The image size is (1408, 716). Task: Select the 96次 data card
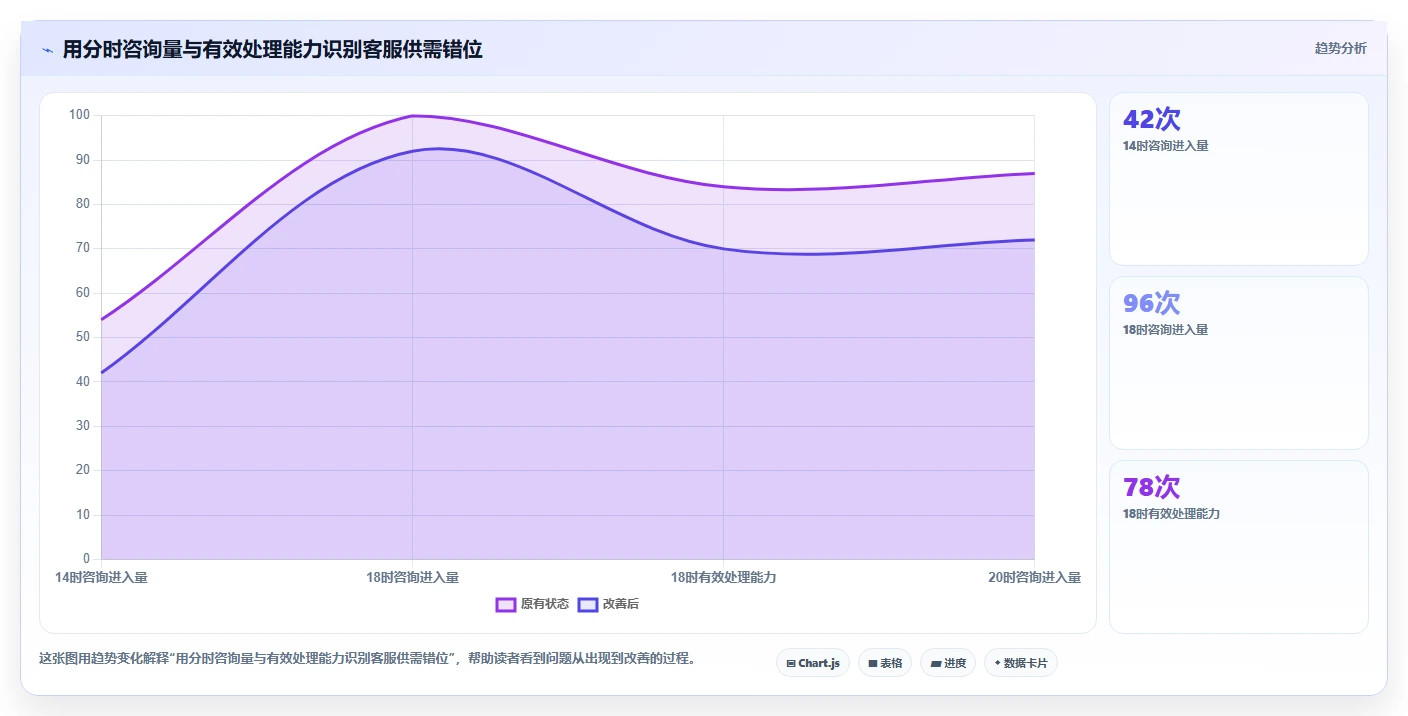pyautogui.click(x=1239, y=363)
